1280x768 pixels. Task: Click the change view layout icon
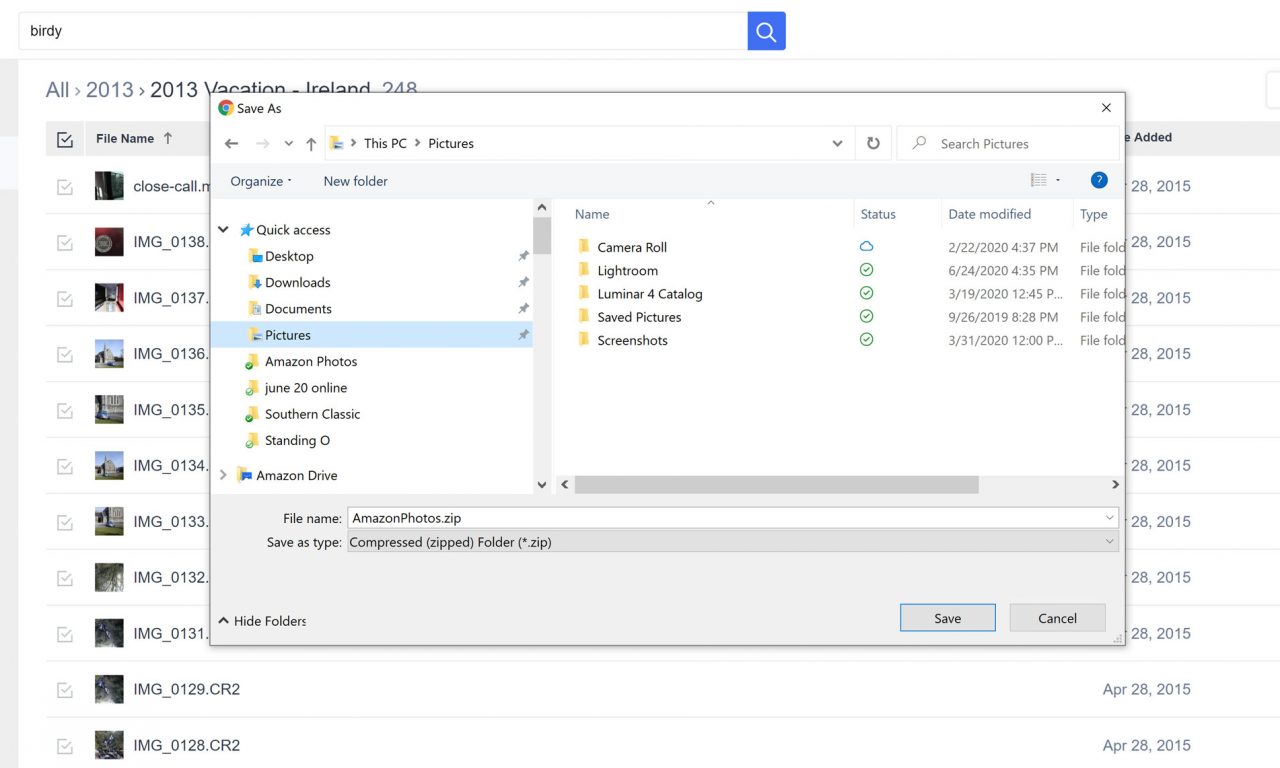[x=1039, y=181]
